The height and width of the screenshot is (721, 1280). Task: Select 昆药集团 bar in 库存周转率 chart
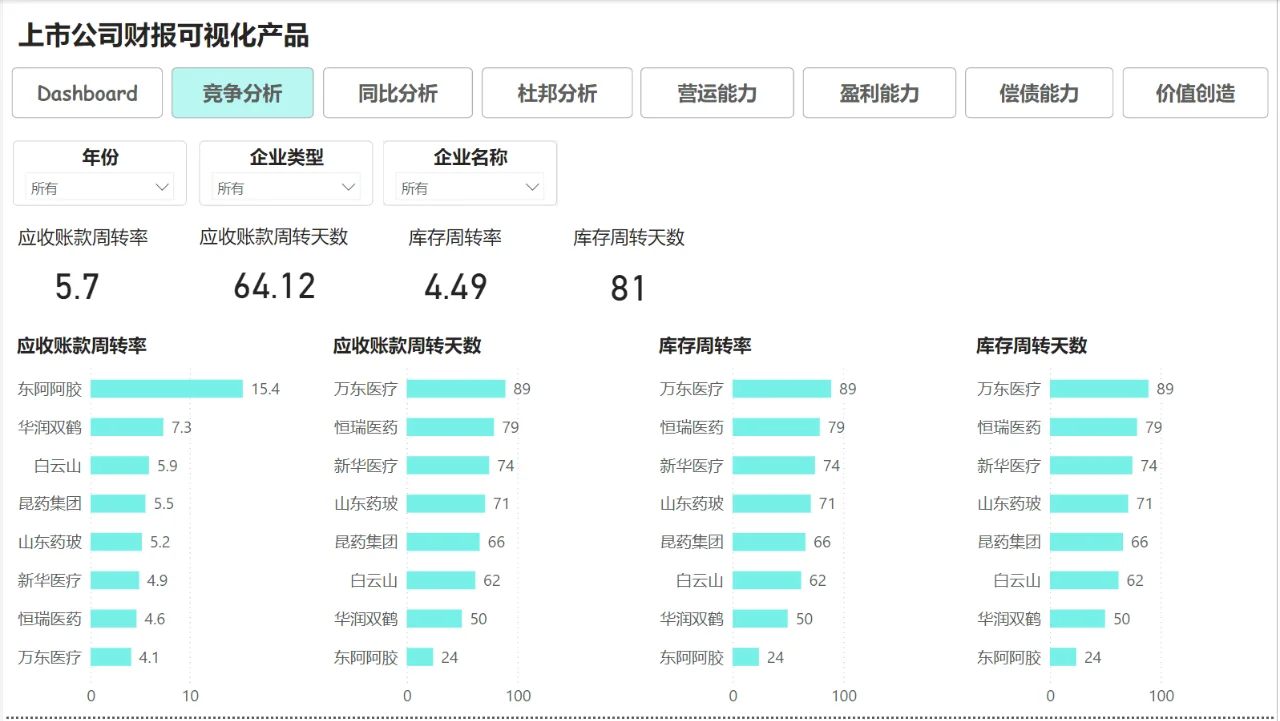[769, 542]
